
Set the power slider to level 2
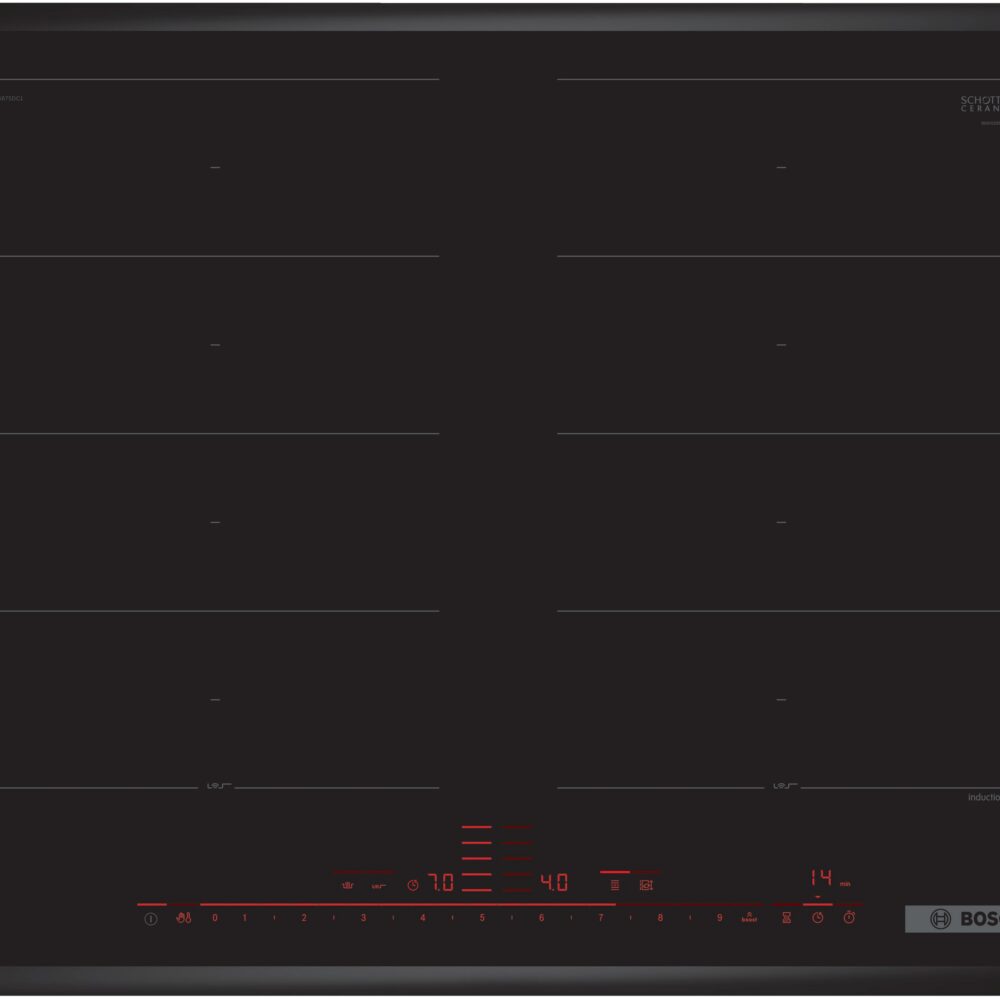click(x=304, y=918)
